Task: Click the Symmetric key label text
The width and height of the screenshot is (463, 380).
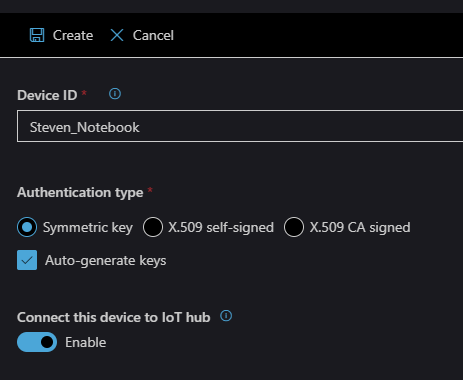Action: [x=88, y=228]
